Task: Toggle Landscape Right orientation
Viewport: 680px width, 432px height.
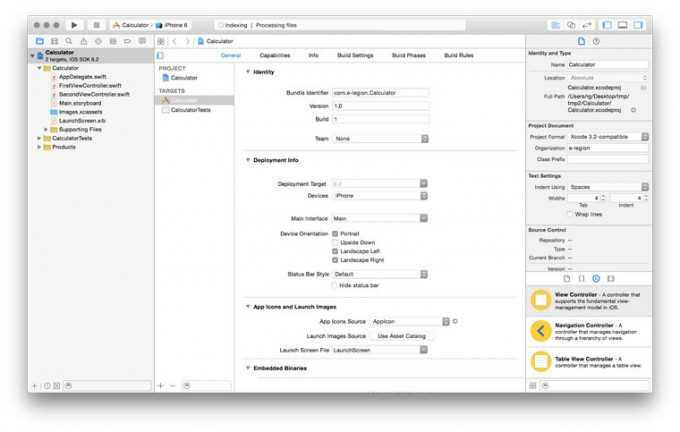Action: coord(335,260)
